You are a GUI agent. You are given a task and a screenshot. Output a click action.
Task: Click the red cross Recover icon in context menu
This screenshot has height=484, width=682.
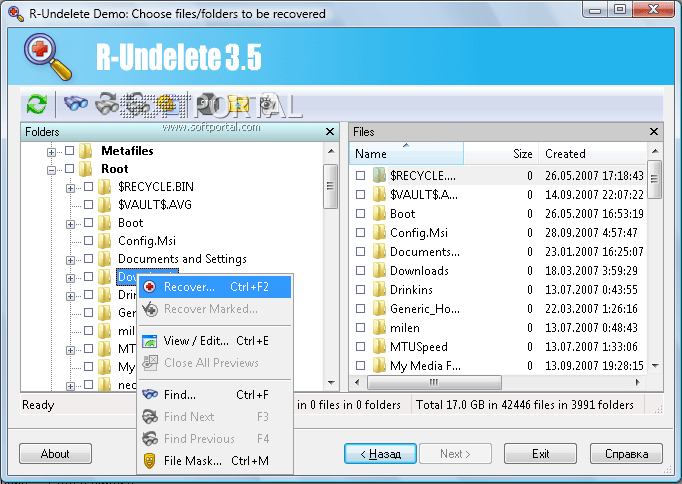pyautogui.click(x=150, y=287)
